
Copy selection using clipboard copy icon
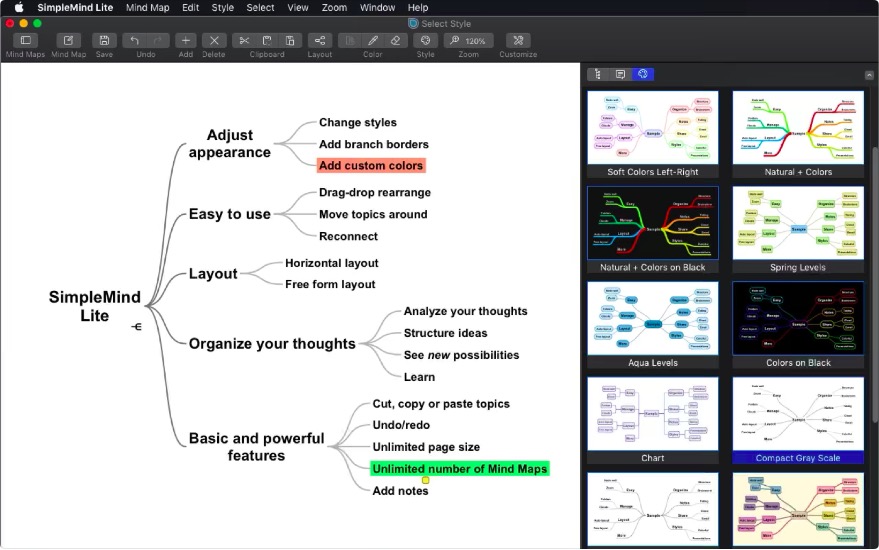pos(267,40)
